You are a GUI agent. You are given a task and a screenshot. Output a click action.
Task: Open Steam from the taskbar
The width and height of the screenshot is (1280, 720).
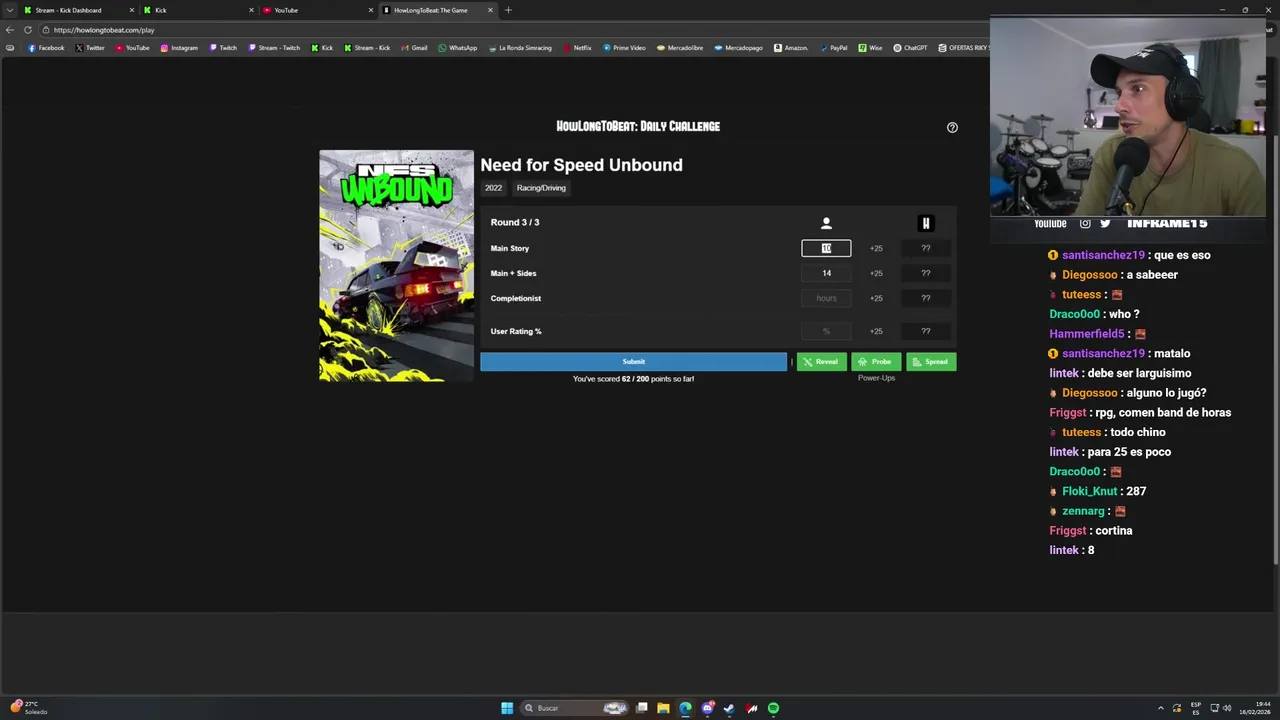point(729,708)
